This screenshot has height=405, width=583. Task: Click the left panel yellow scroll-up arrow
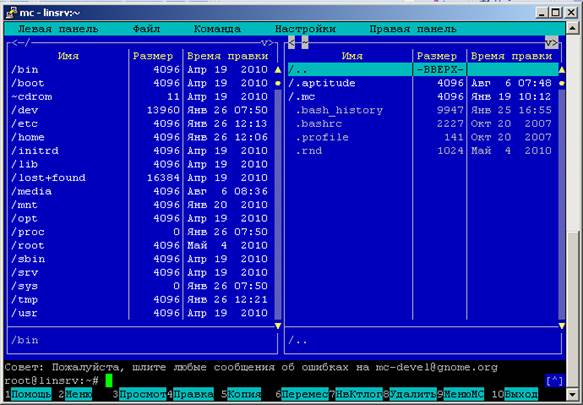[278, 70]
